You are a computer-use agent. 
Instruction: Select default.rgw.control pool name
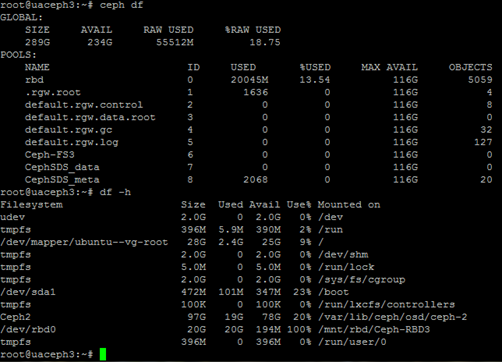84,105
